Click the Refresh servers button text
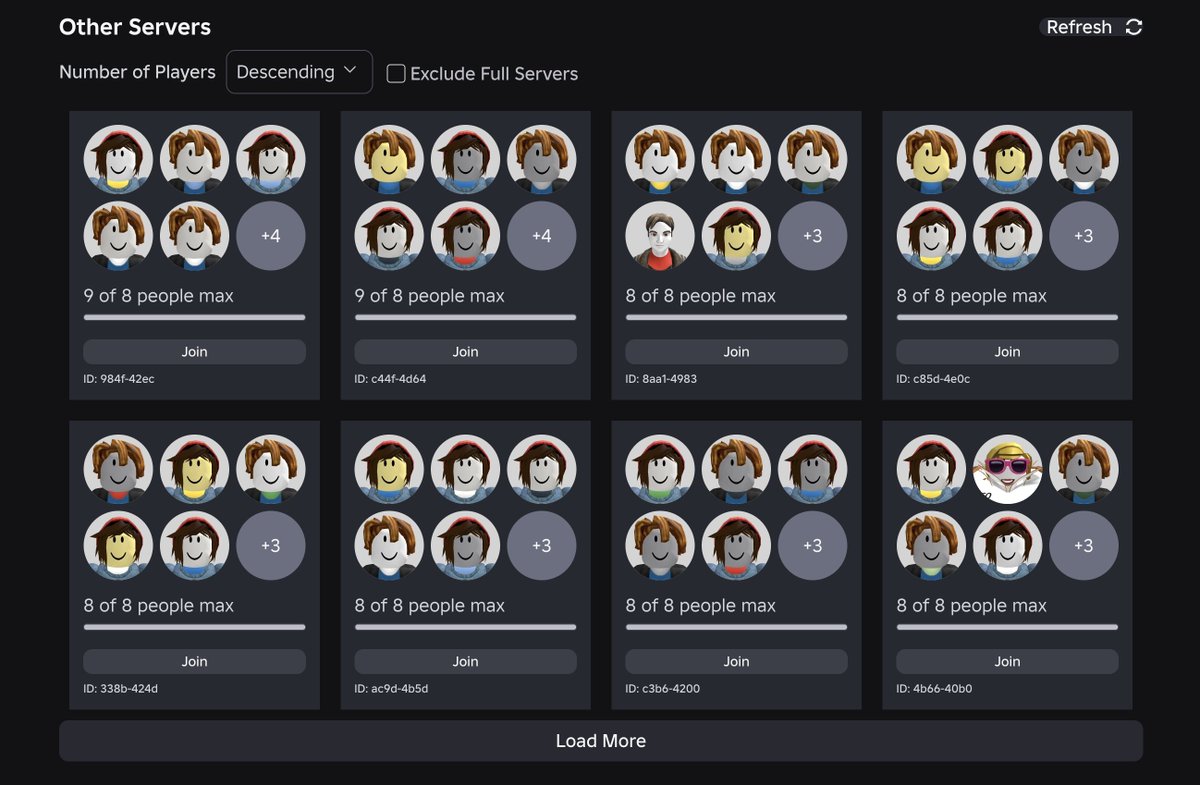Screen dimensions: 1200x785 click(x=1079, y=27)
